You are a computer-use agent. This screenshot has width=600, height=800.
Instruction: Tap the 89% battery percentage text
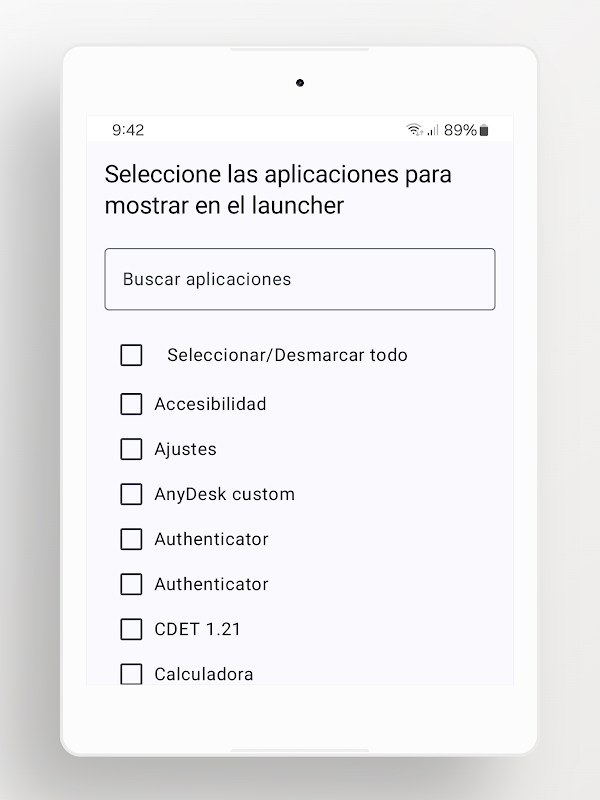coord(460,130)
